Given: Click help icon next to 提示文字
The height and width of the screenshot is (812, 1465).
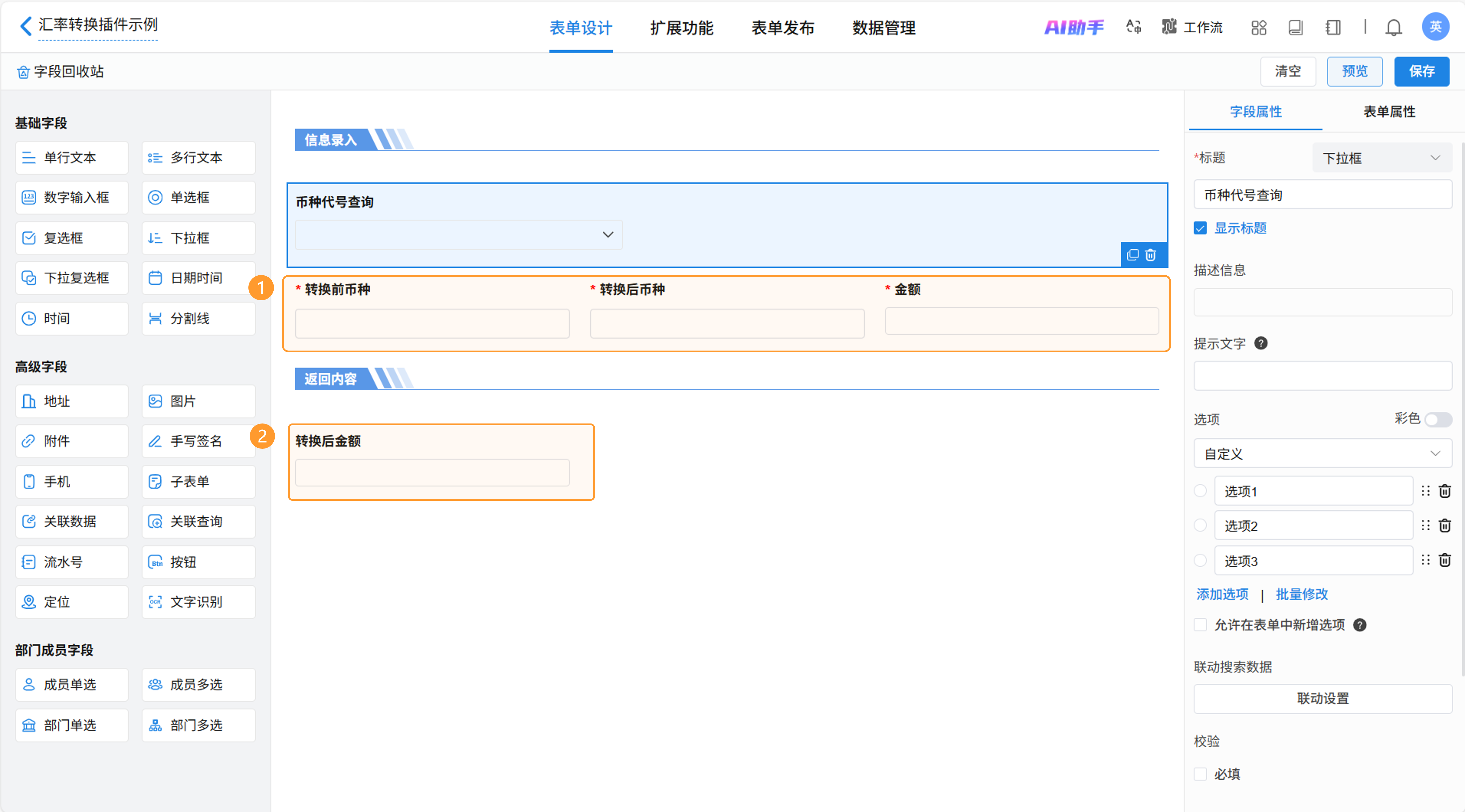Looking at the screenshot, I should 1260,344.
